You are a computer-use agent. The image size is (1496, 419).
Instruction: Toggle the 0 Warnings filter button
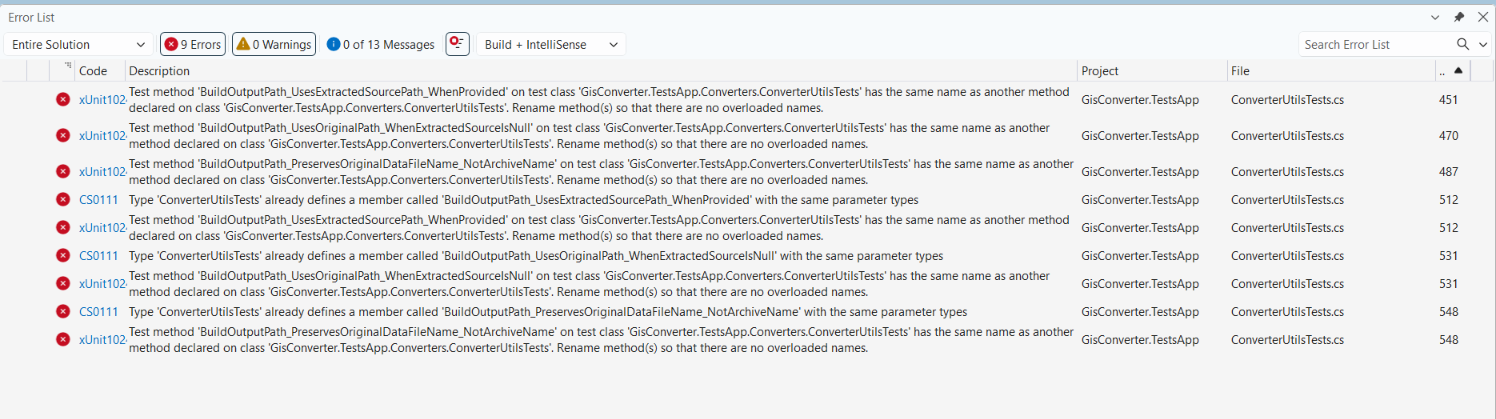pos(273,44)
